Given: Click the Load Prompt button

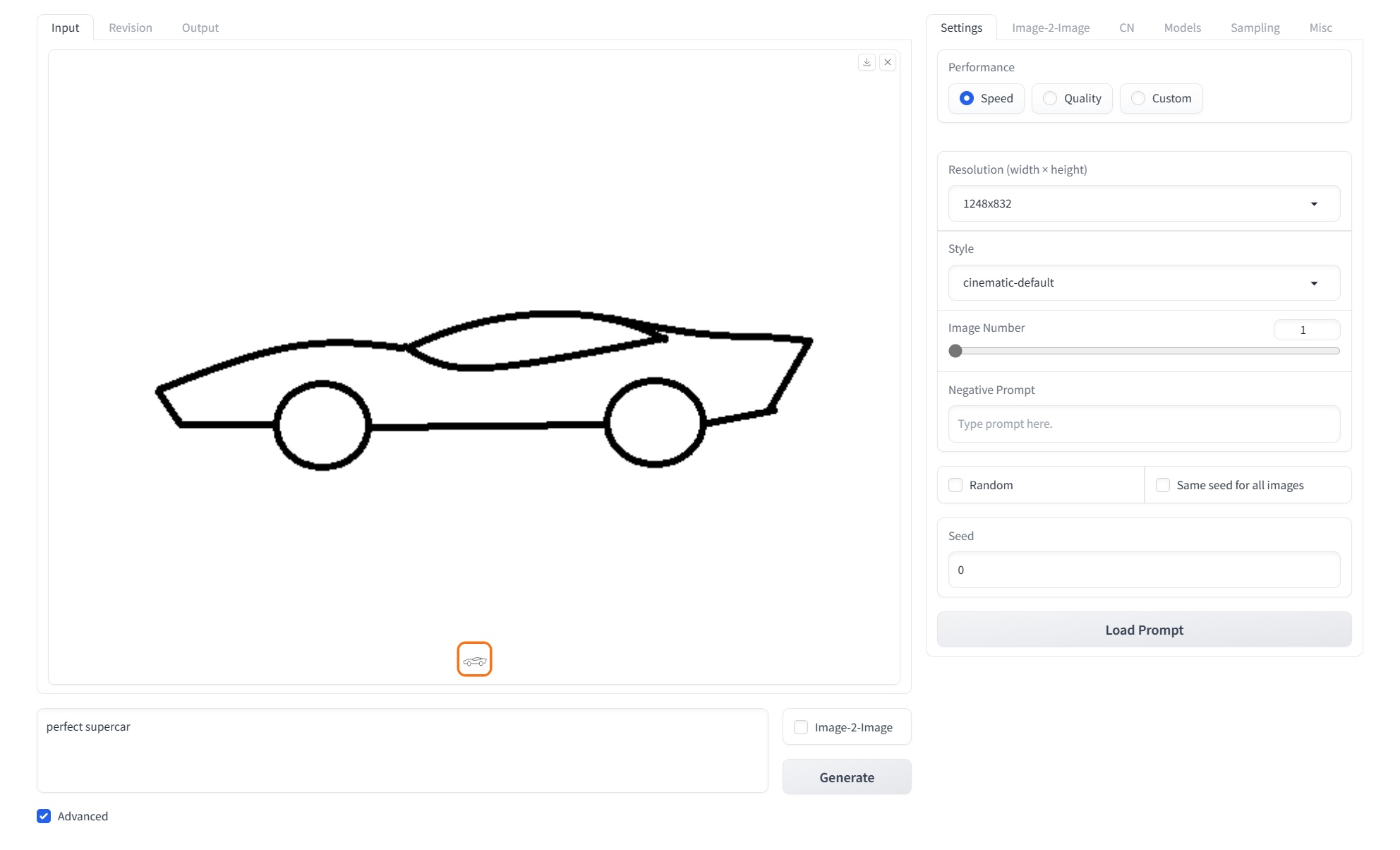Looking at the screenshot, I should pyautogui.click(x=1143, y=630).
